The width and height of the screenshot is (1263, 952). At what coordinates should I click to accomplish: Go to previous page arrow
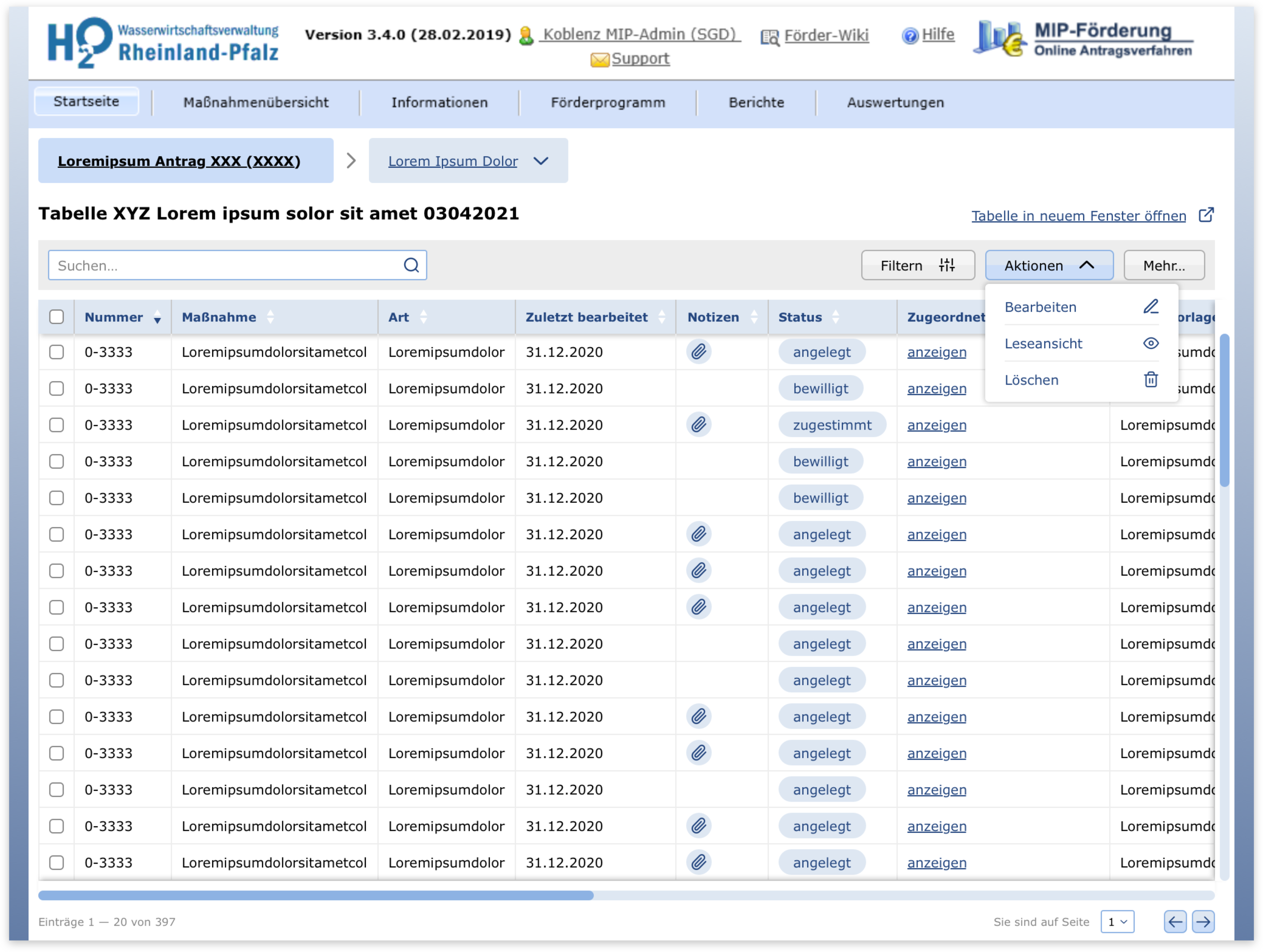pyautogui.click(x=1175, y=921)
